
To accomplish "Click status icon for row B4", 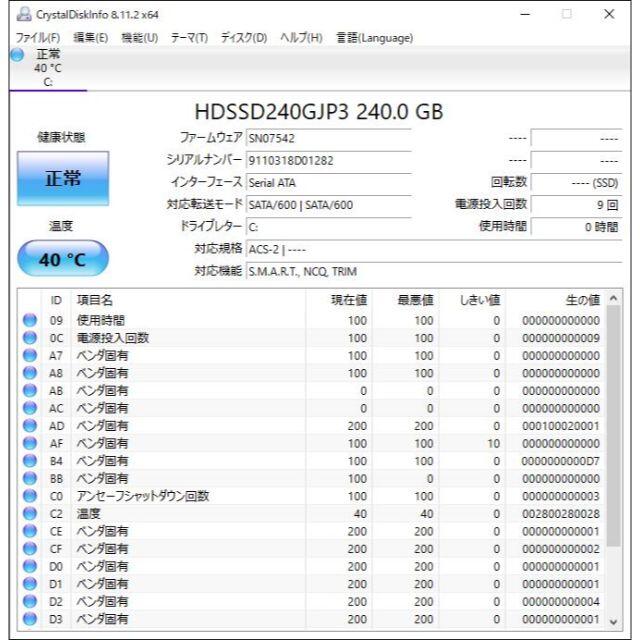I will (x=29, y=461).
